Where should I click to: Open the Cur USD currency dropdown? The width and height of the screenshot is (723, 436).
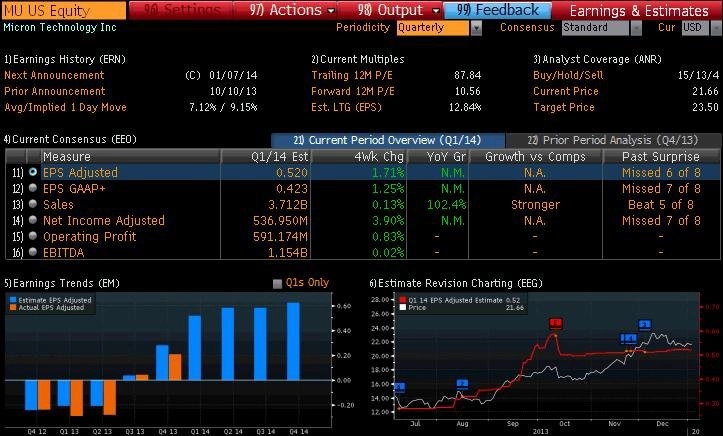coord(695,28)
